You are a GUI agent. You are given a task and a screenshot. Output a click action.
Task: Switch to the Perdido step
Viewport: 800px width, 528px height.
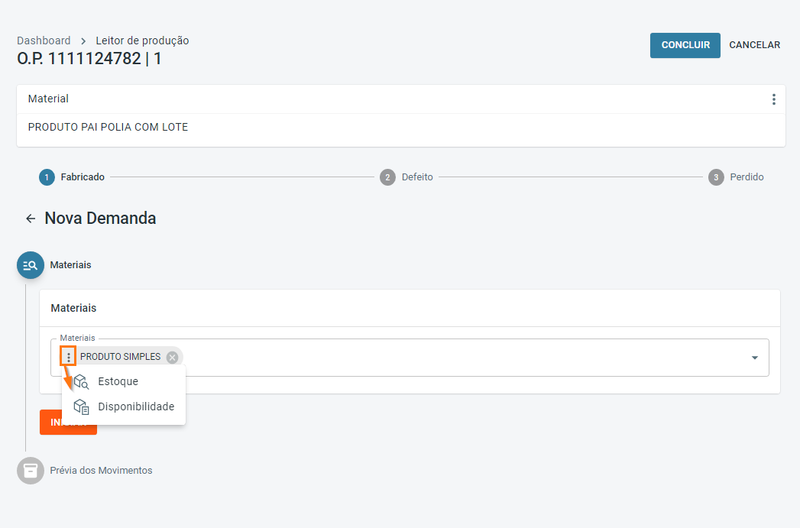737,177
